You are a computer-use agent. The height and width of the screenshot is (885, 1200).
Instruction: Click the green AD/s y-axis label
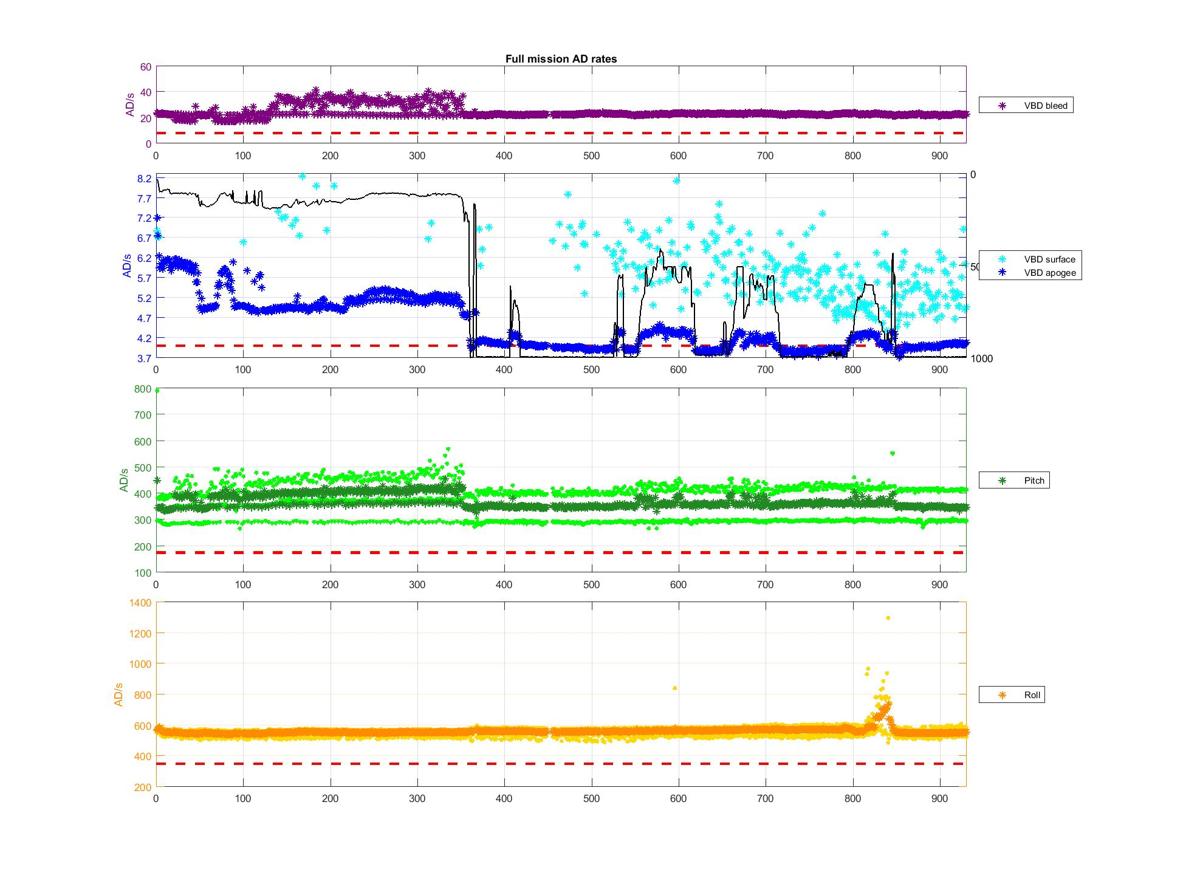pos(125,480)
